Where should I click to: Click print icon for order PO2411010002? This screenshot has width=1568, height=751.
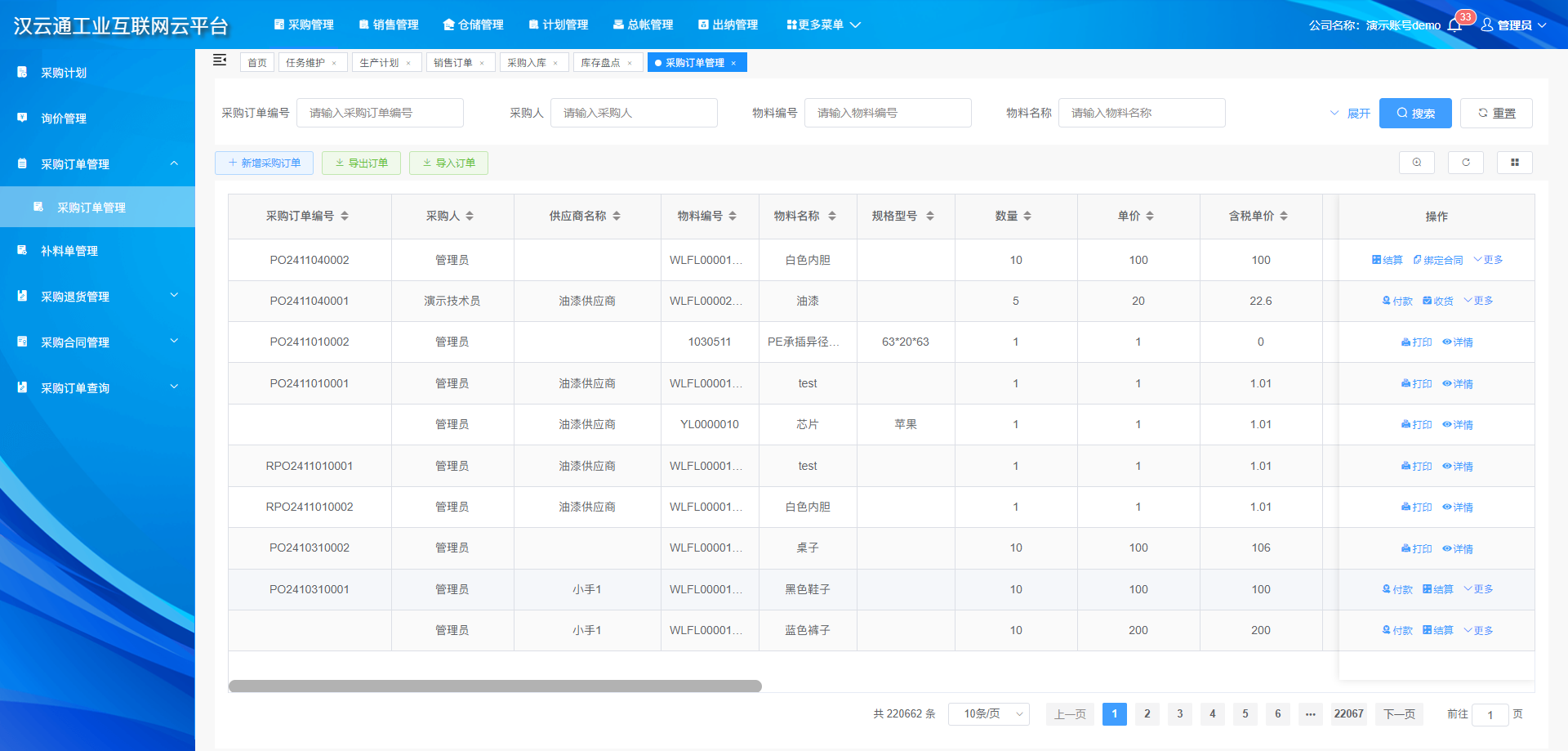pyautogui.click(x=1416, y=342)
